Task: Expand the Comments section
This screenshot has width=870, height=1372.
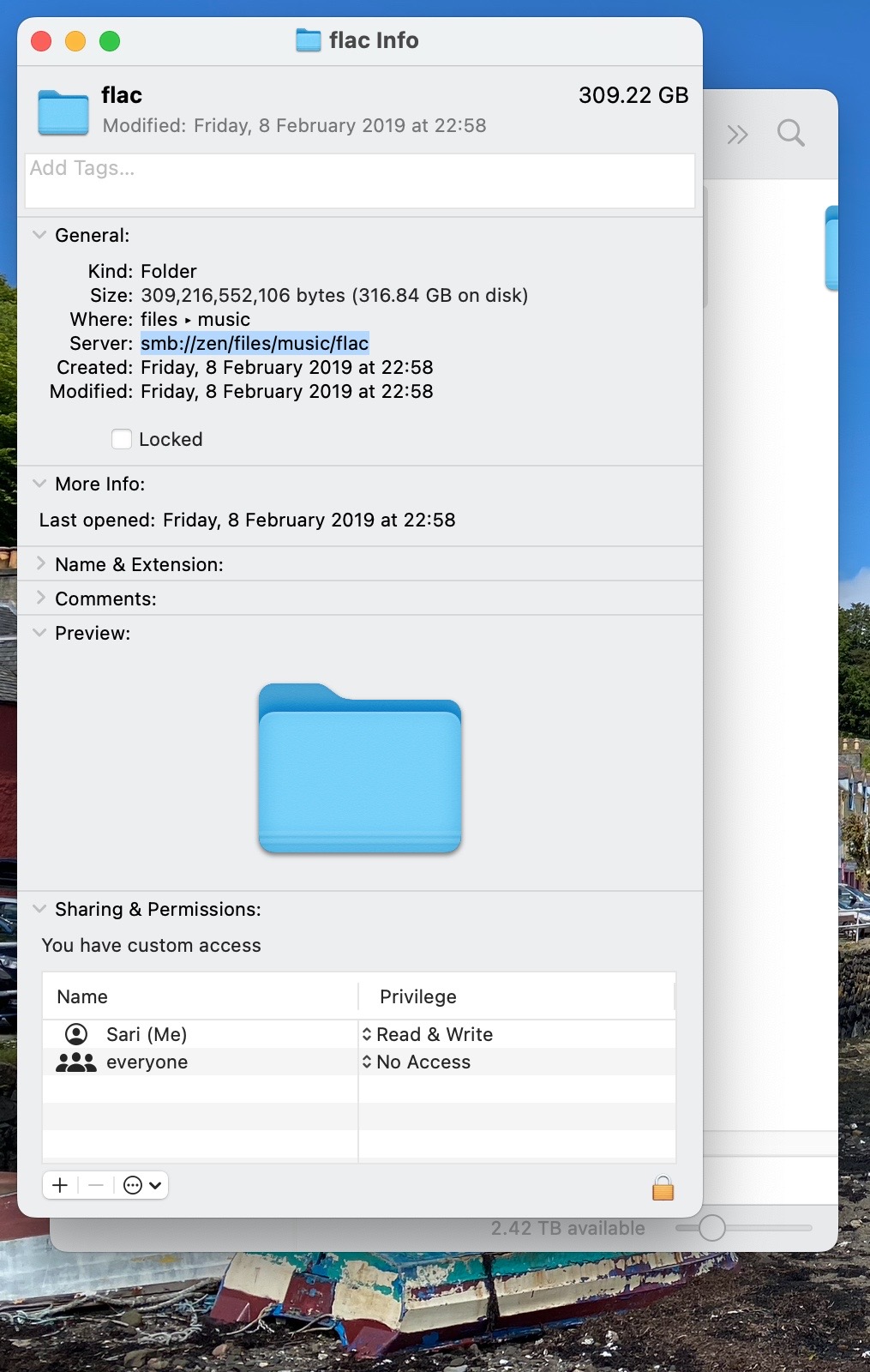Action: tap(39, 599)
